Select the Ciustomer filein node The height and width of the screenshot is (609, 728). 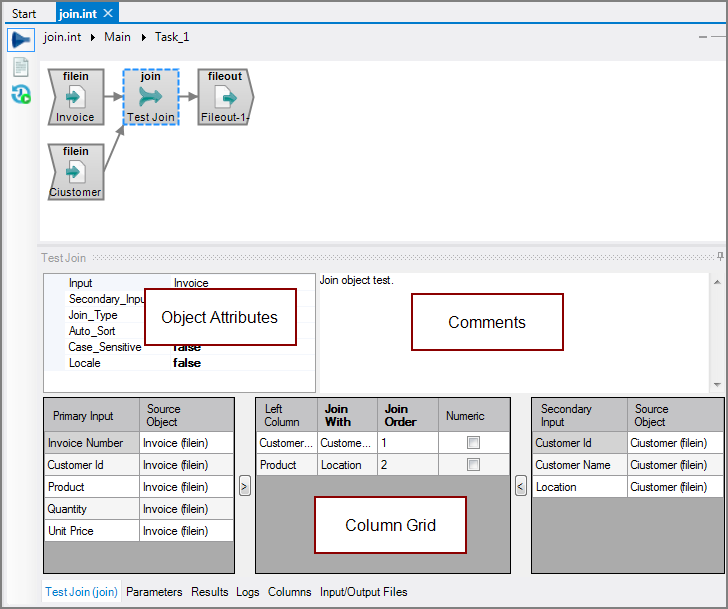click(x=75, y=172)
